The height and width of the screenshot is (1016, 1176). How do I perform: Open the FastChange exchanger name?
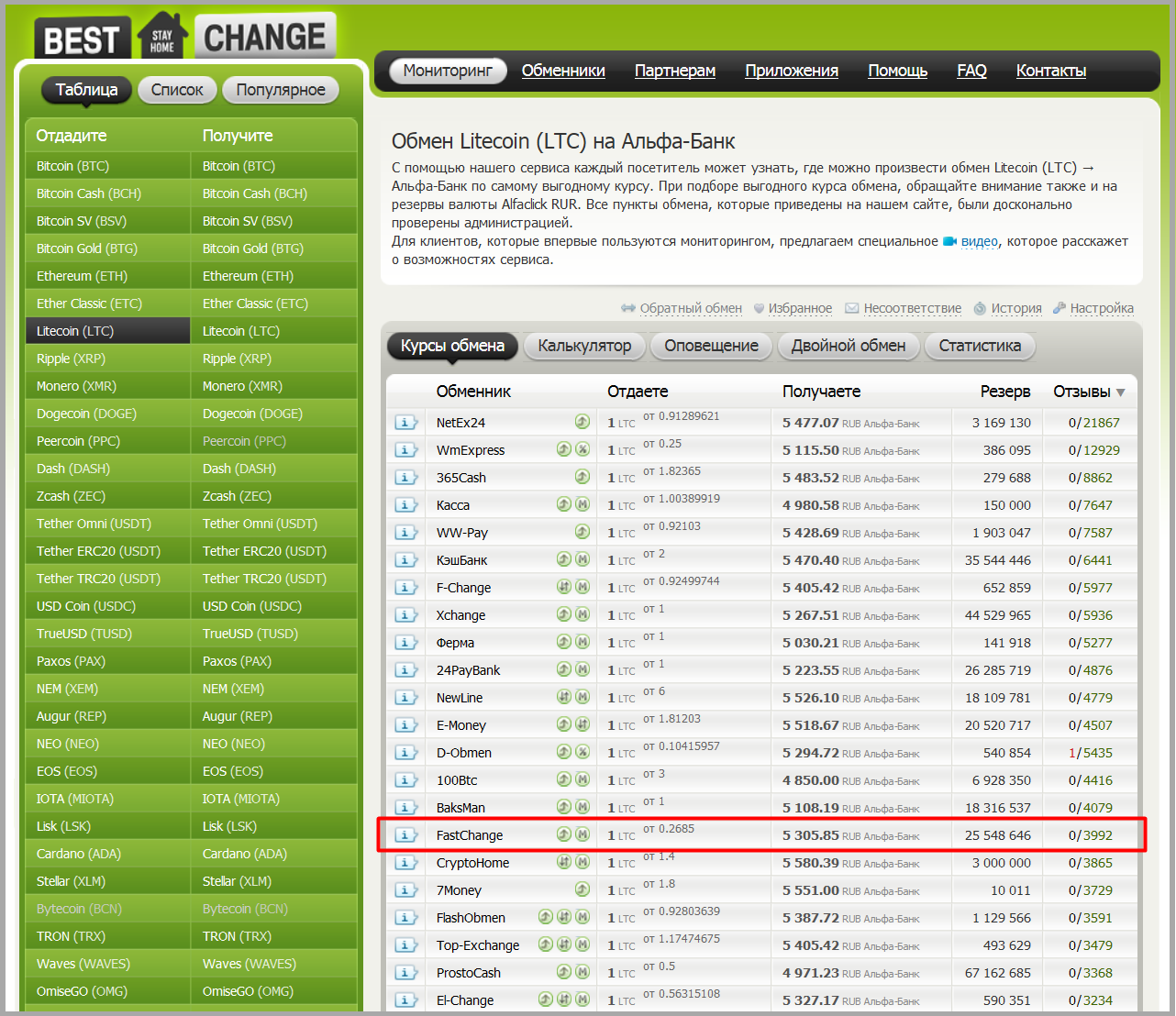click(470, 835)
